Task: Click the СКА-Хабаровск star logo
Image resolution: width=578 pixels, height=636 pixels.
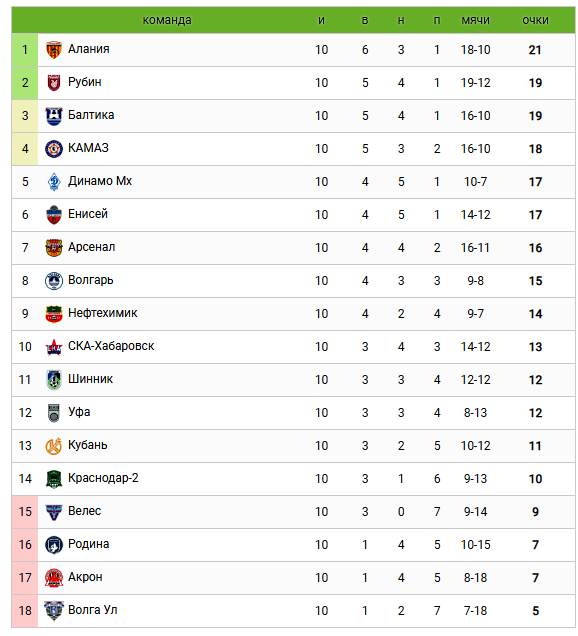Action: pyautogui.click(x=54, y=347)
